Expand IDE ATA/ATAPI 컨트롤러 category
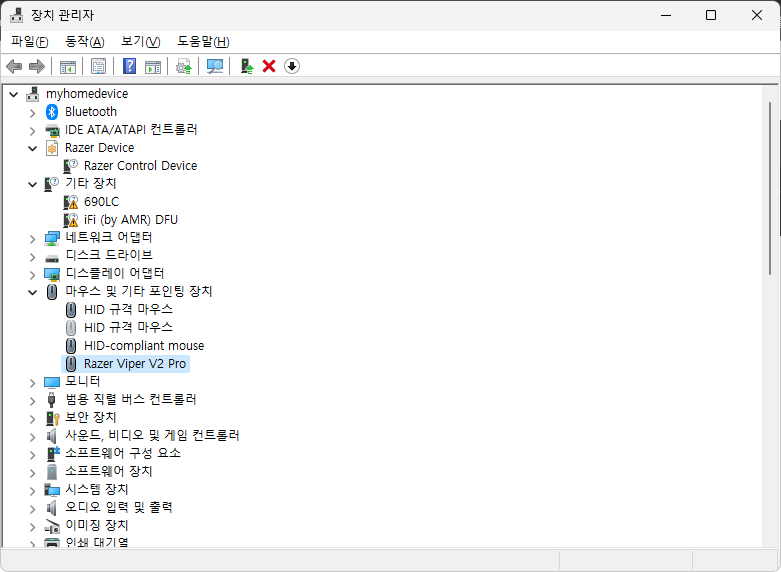 click(x=33, y=131)
